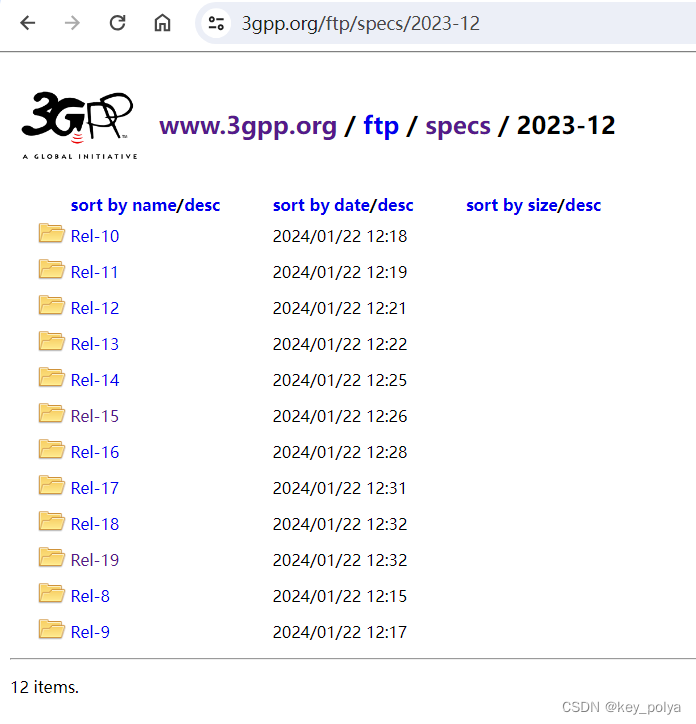Click the date 2024/01/22 12:15
Image resolution: width=696 pixels, height=724 pixels.
pyautogui.click(x=340, y=597)
